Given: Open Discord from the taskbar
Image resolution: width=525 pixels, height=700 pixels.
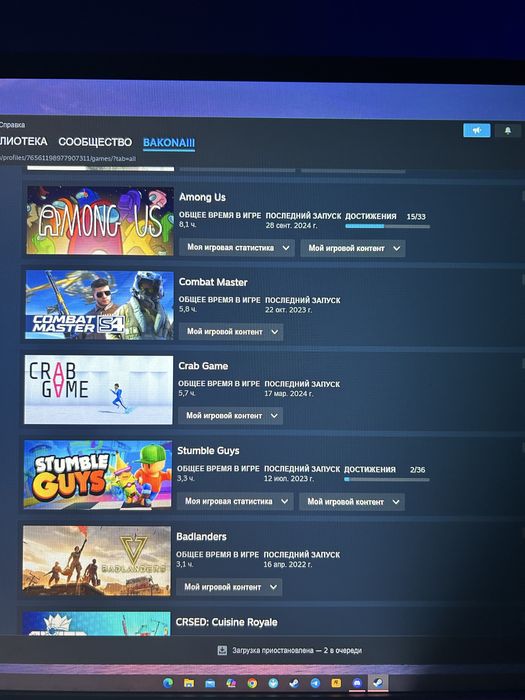Looking at the screenshot, I should [357, 683].
